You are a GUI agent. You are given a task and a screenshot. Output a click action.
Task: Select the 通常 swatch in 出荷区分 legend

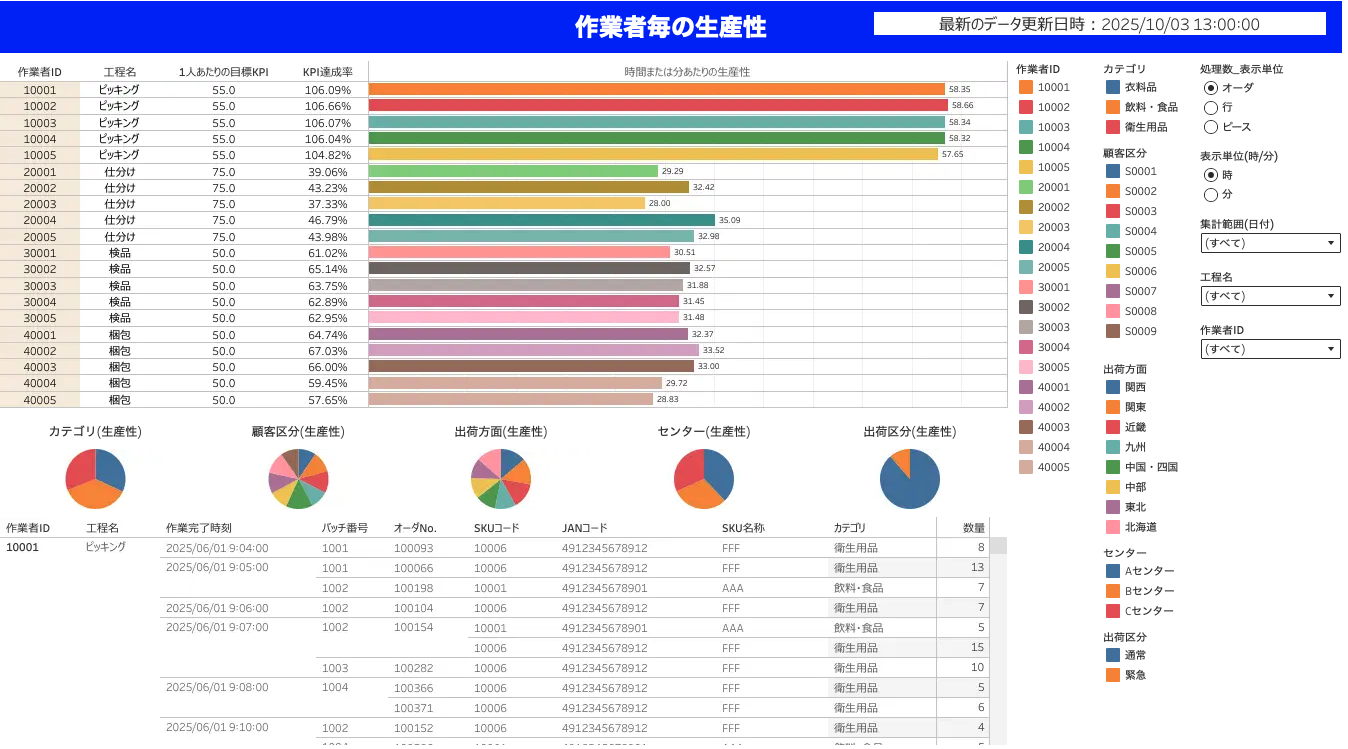pos(1113,655)
